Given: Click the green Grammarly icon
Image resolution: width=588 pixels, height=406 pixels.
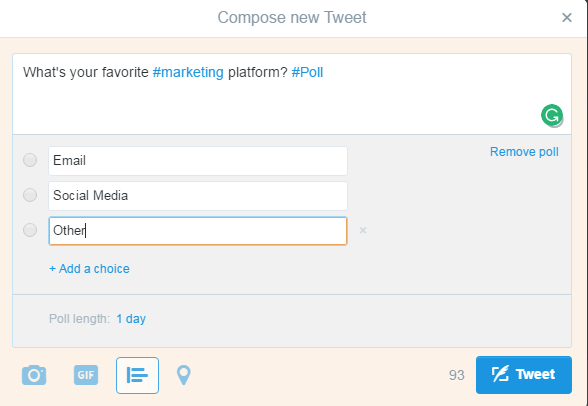Looking at the screenshot, I should [552, 115].
